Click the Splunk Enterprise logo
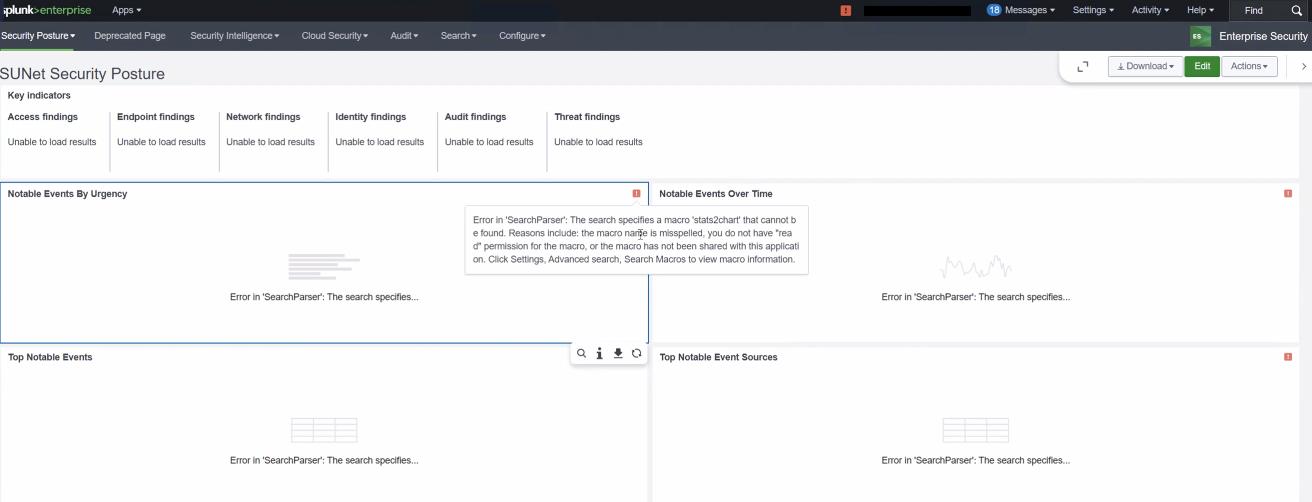 [x=47, y=10]
